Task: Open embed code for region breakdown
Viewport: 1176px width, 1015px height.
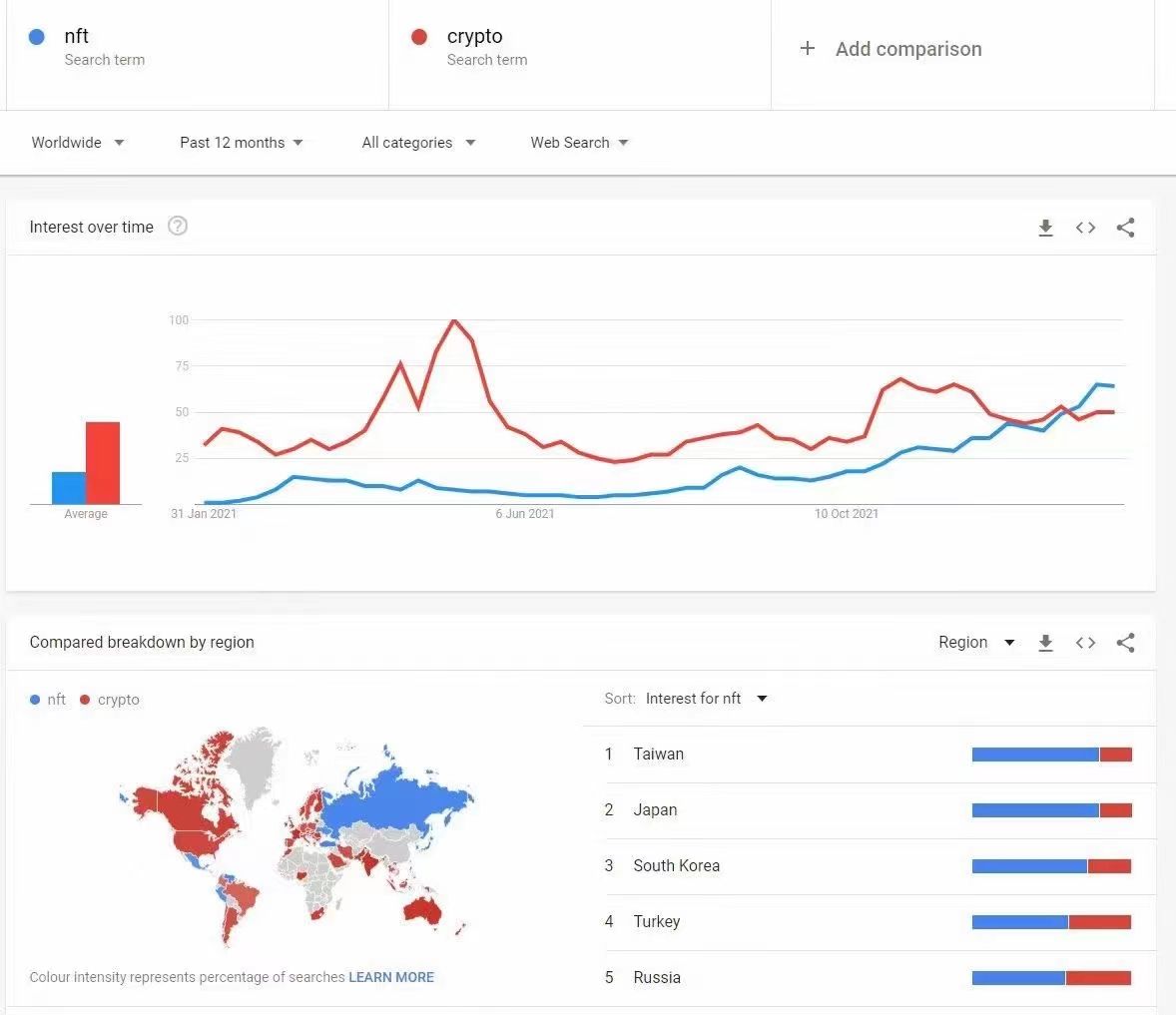Action: pyautogui.click(x=1085, y=643)
